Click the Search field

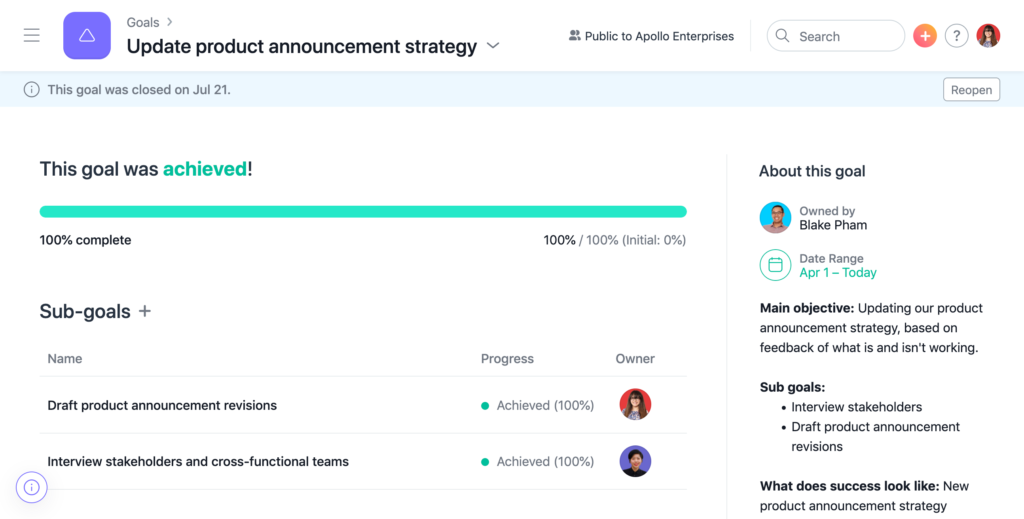[836, 36]
